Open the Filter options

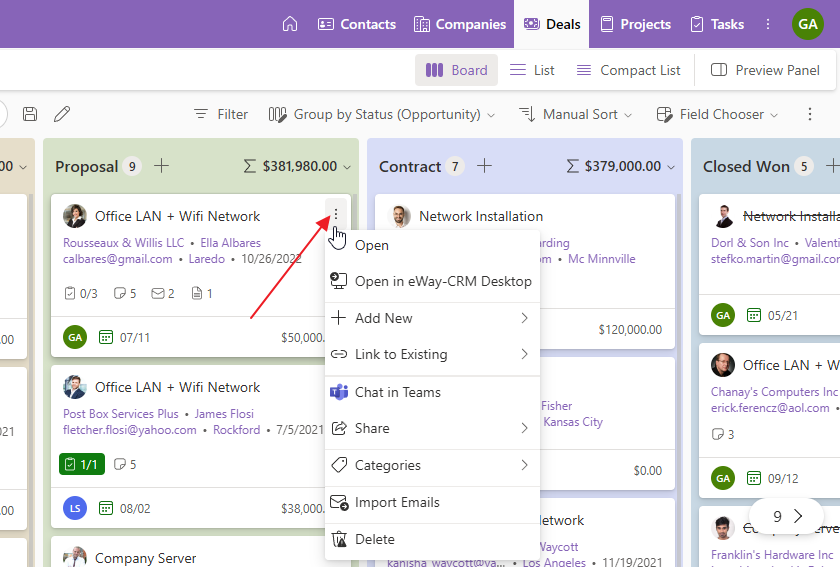click(x=221, y=114)
